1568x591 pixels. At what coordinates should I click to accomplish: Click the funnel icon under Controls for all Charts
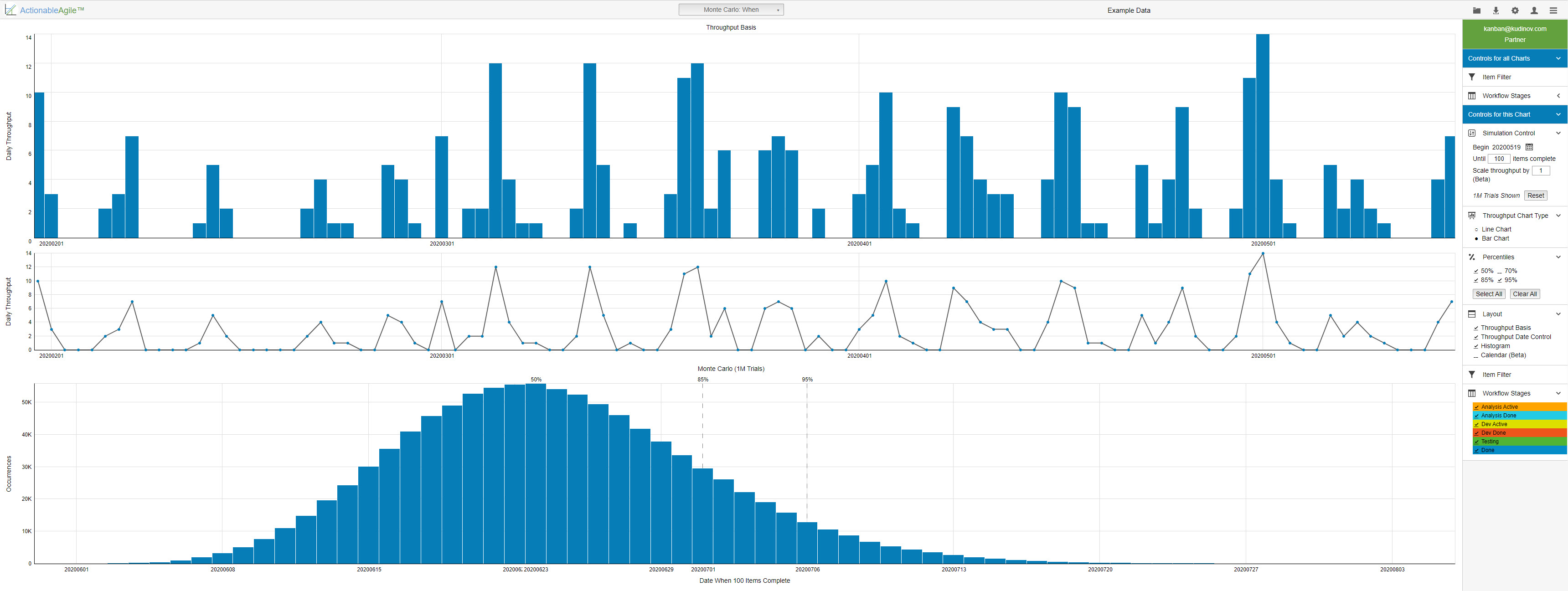tap(1472, 77)
